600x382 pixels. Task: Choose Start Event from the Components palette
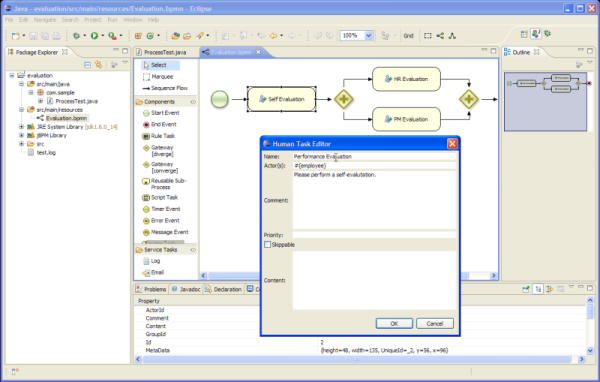[161, 113]
